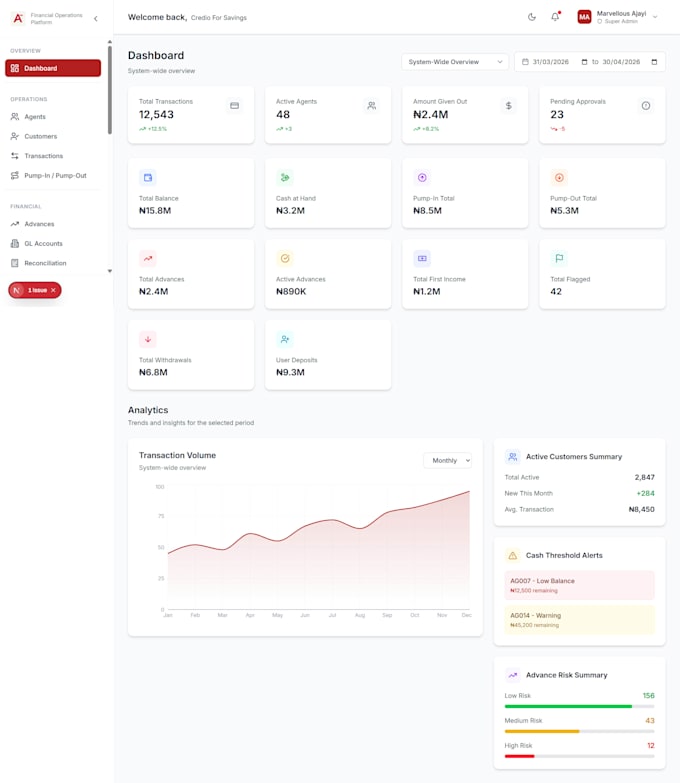Click the end date 30/04/2026 field
This screenshot has width=680, height=783.
coord(621,62)
